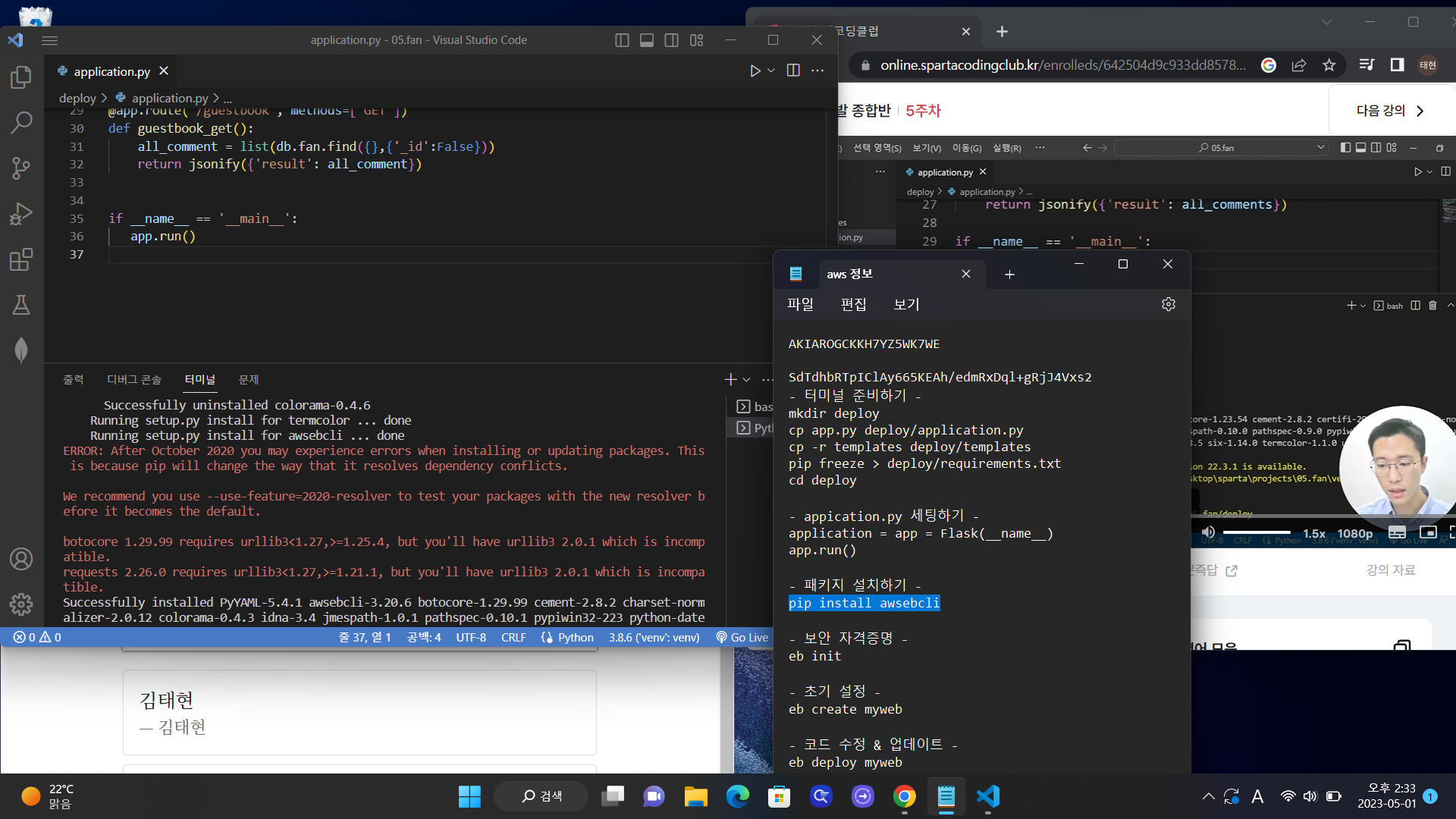Select language mode Python in the status bar
Image resolution: width=1456 pixels, height=819 pixels.
tap(567, 638)
